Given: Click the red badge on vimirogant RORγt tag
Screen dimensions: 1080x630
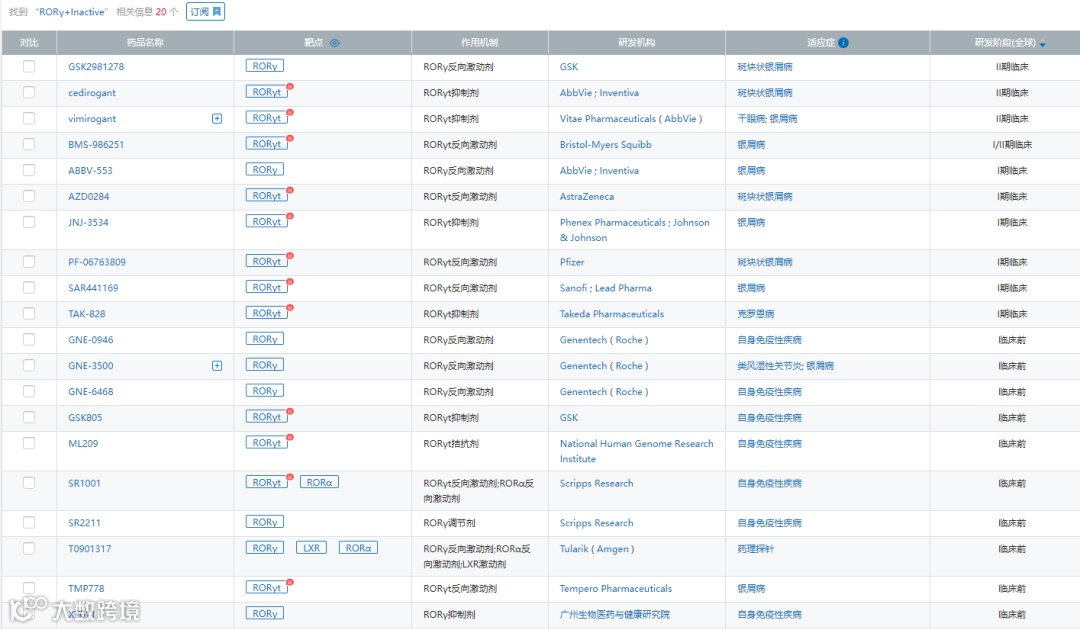Looking at the screenshot, I should [290, 112].
